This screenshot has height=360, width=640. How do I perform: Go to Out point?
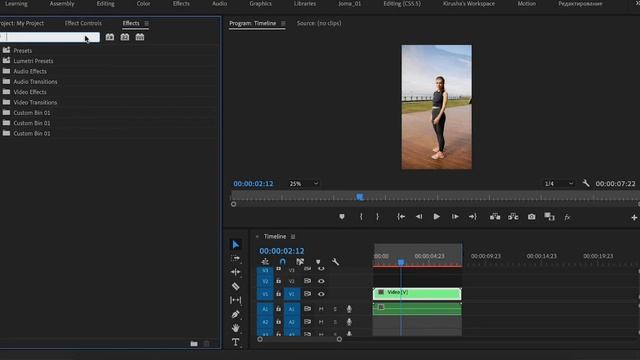473,217
